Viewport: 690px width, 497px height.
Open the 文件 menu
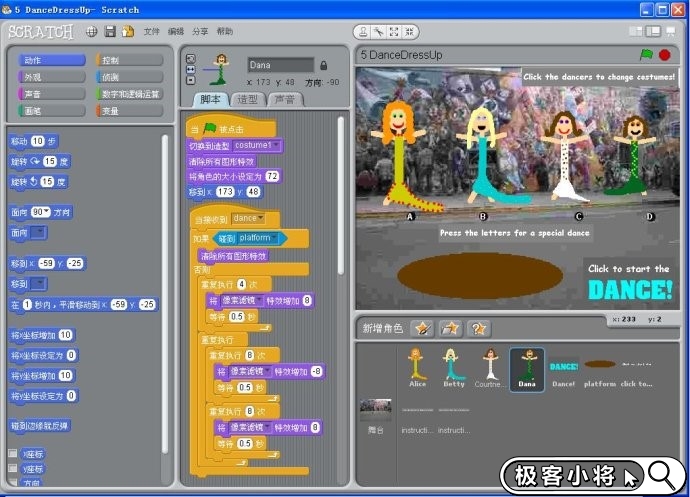point(151,32)
